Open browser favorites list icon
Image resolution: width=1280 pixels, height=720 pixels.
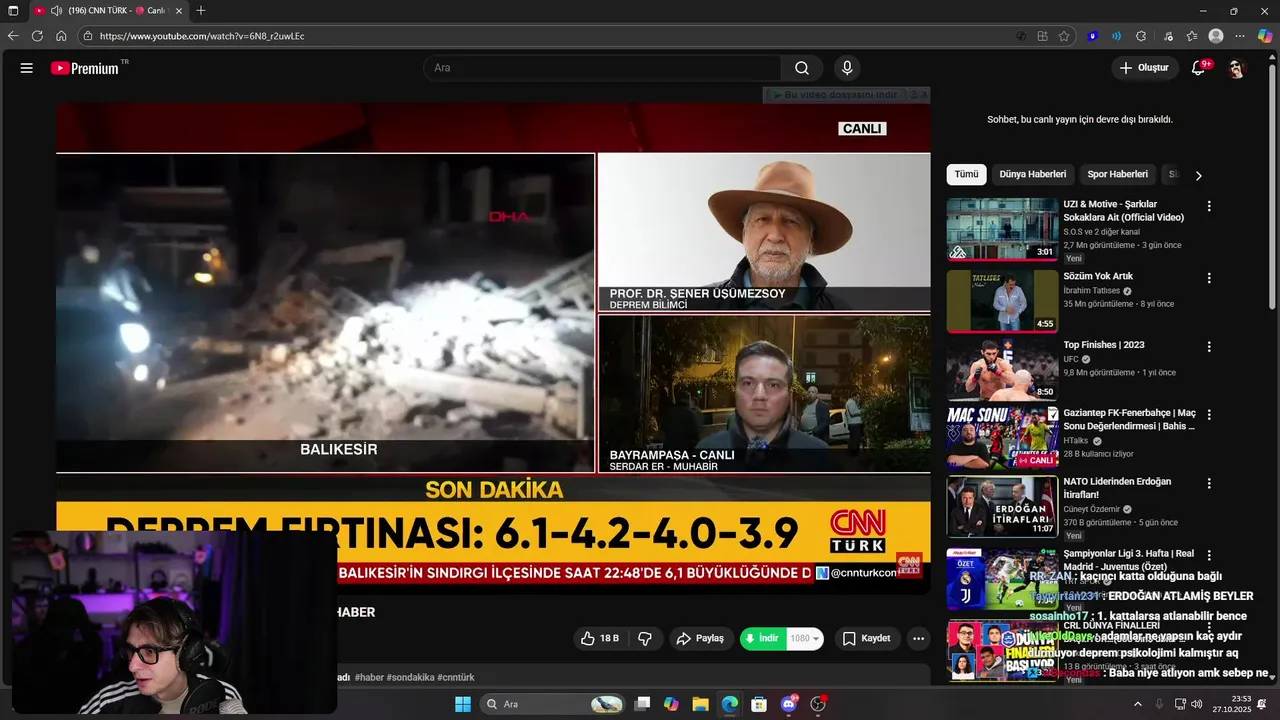(1192, 36)
